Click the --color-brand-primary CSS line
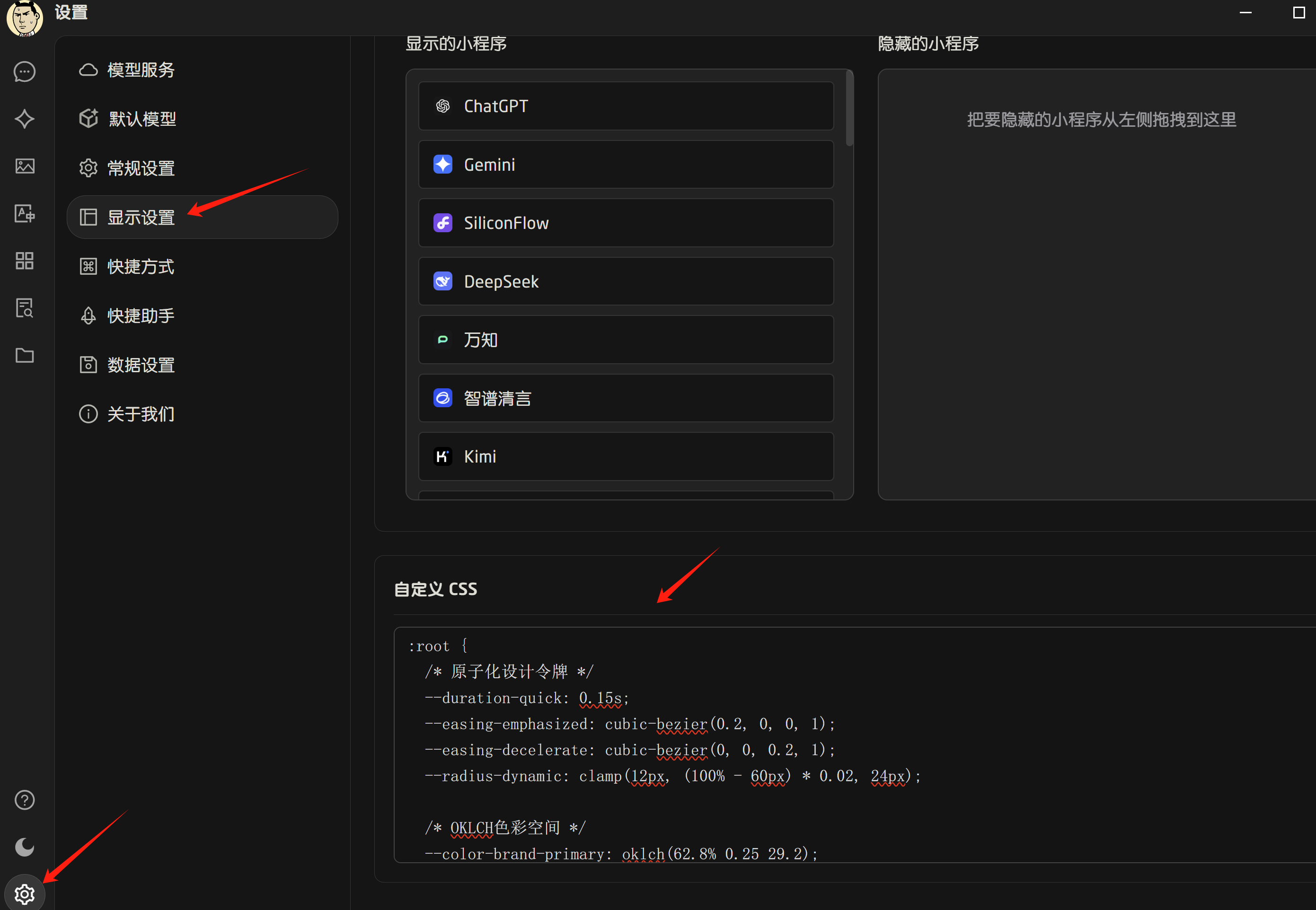Viewport: 1316px width, 910px height. coord(621,854)
